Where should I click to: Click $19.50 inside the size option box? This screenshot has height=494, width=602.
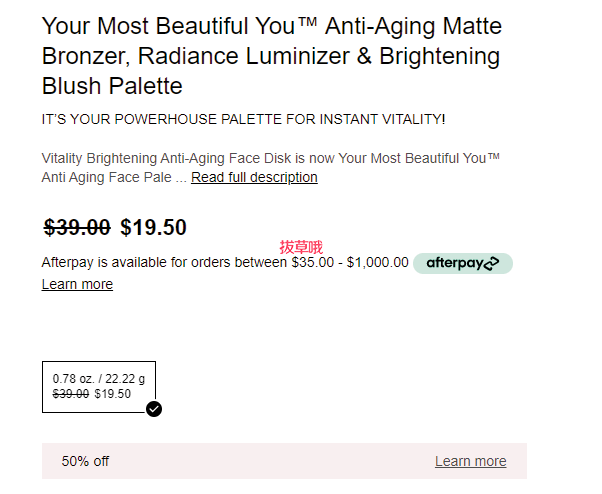pyautogui.click(x=112, y=394)
